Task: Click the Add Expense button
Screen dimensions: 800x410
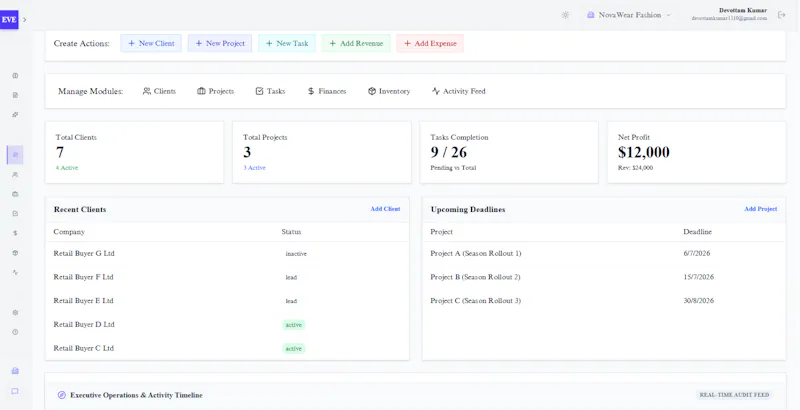Action: 430,43
